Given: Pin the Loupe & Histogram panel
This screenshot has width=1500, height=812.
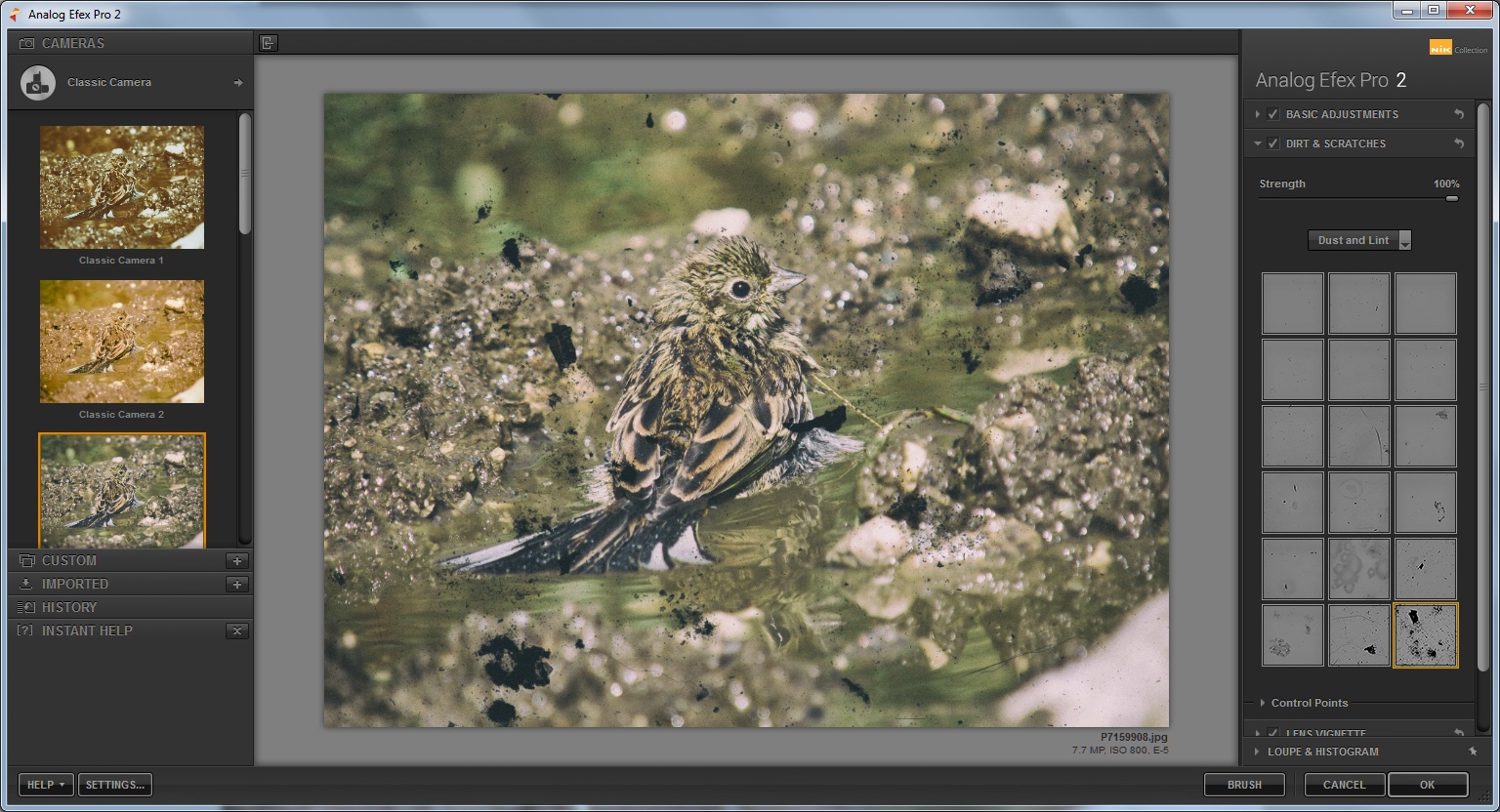Looking at the screenshot, I should pos(1473,751).
